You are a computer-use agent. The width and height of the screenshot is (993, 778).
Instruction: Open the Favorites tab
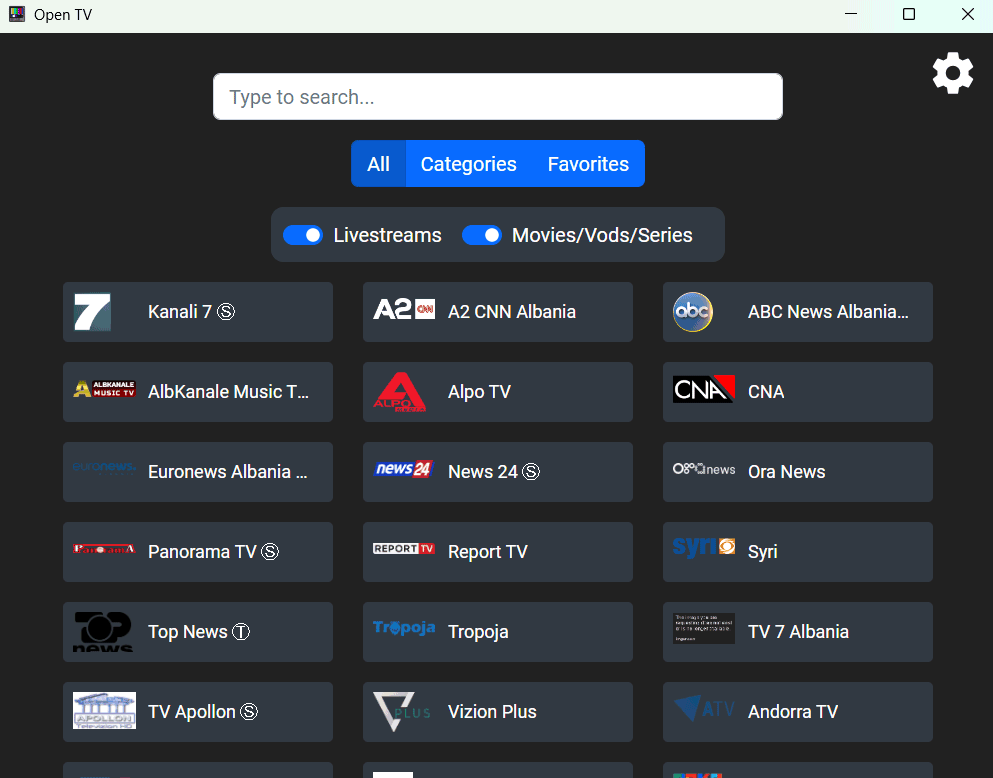pos(588,164)
